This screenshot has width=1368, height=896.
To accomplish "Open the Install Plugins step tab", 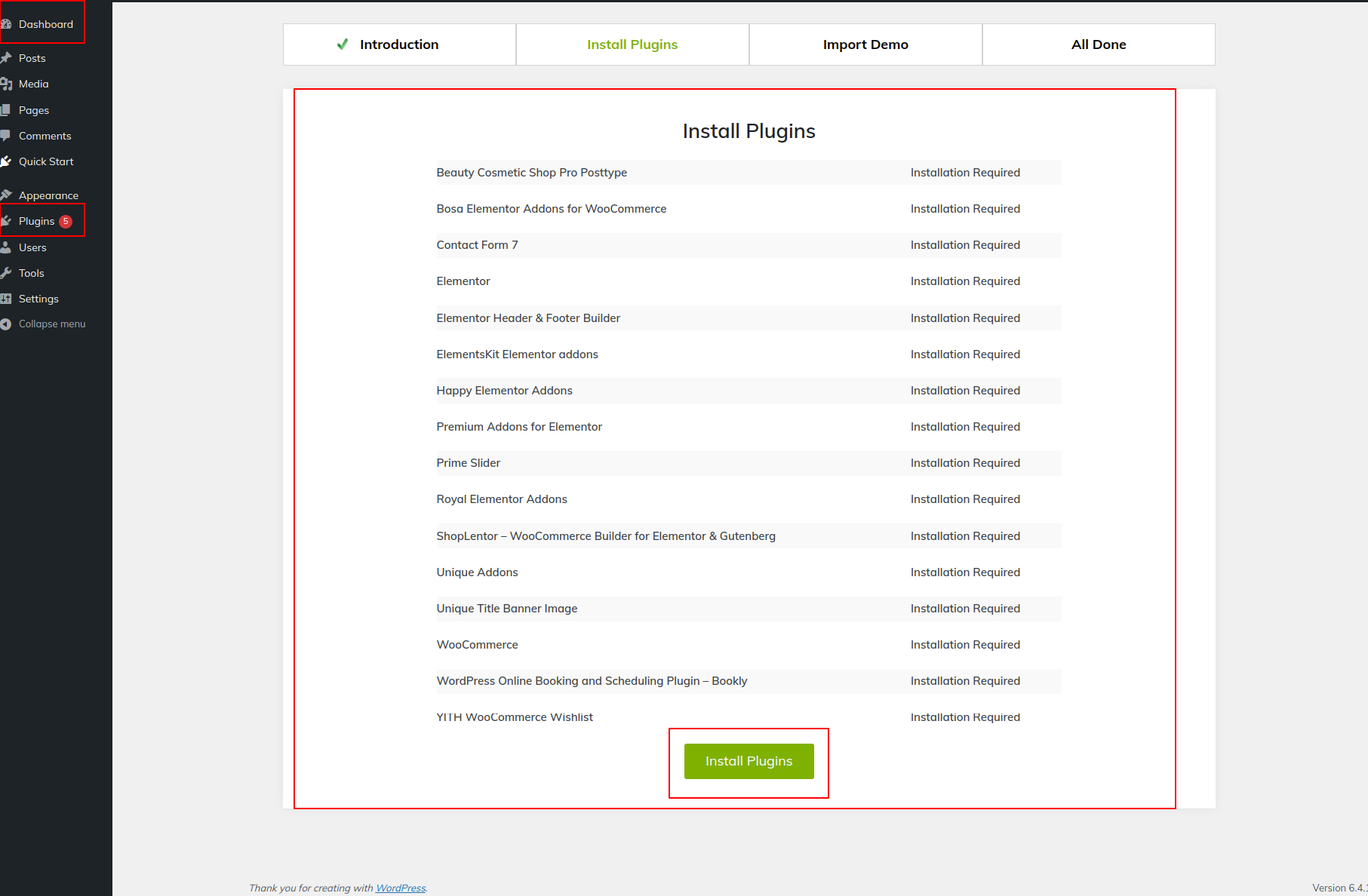I will (x=632, y=44).
